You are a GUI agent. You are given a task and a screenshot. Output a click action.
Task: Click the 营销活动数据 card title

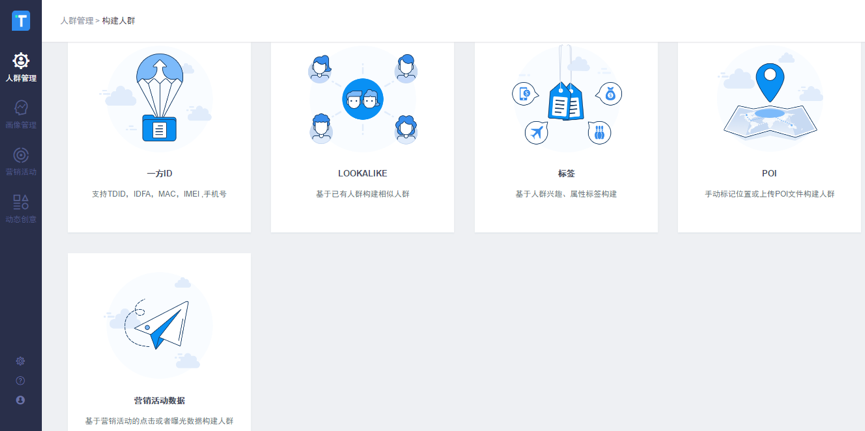[x=159, y=401]
